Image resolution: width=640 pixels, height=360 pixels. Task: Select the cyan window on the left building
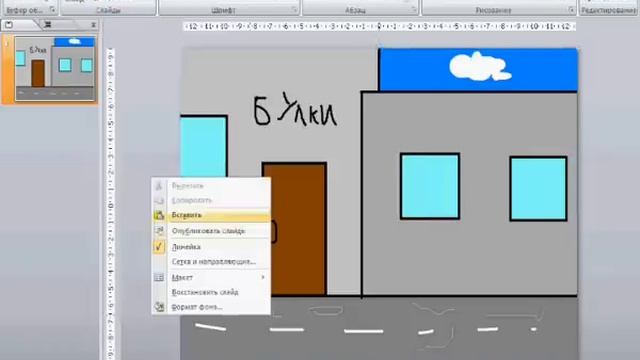click(x=203, y=146)
